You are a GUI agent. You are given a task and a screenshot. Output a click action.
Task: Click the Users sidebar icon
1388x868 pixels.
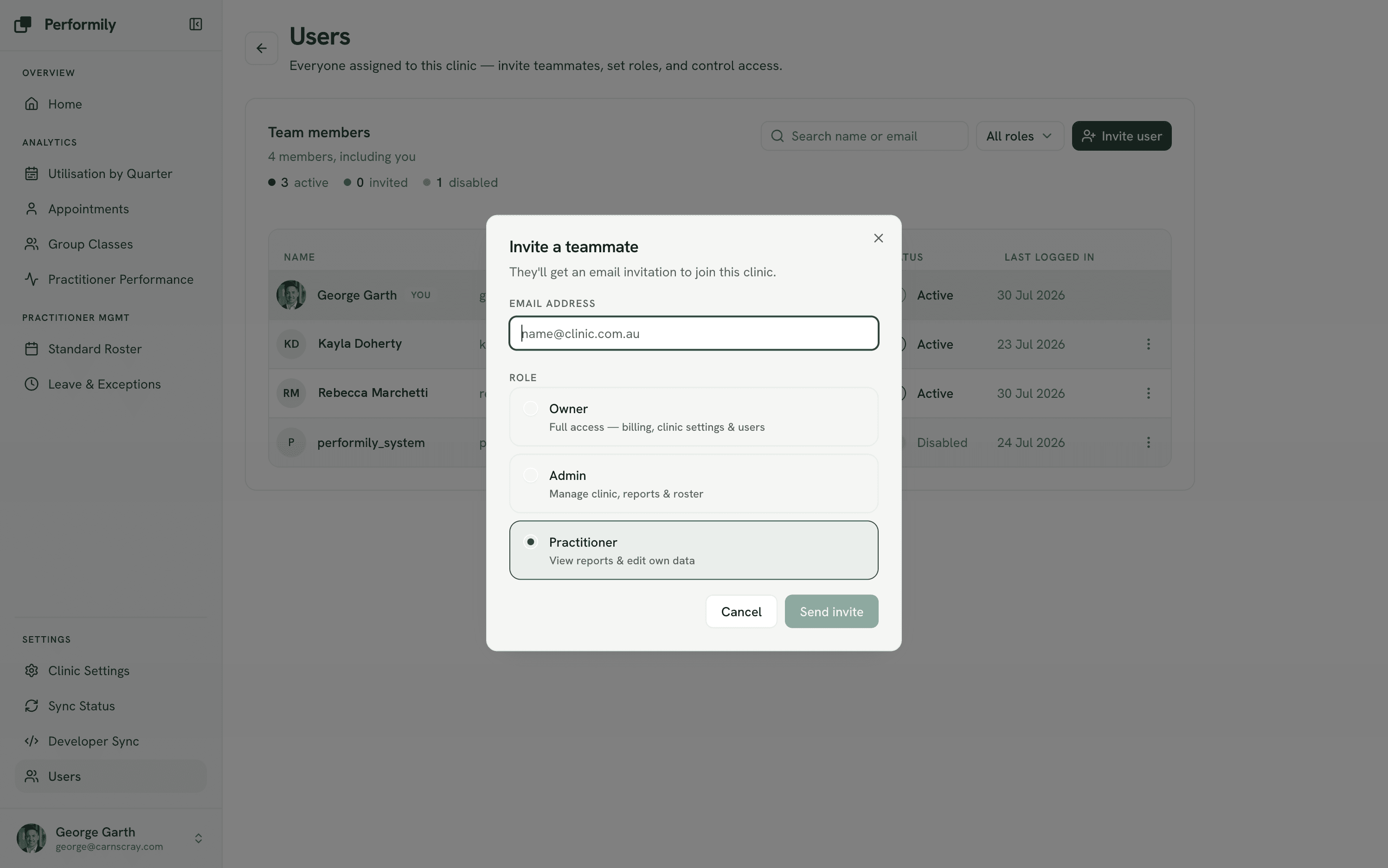click(x=32, y=776)
